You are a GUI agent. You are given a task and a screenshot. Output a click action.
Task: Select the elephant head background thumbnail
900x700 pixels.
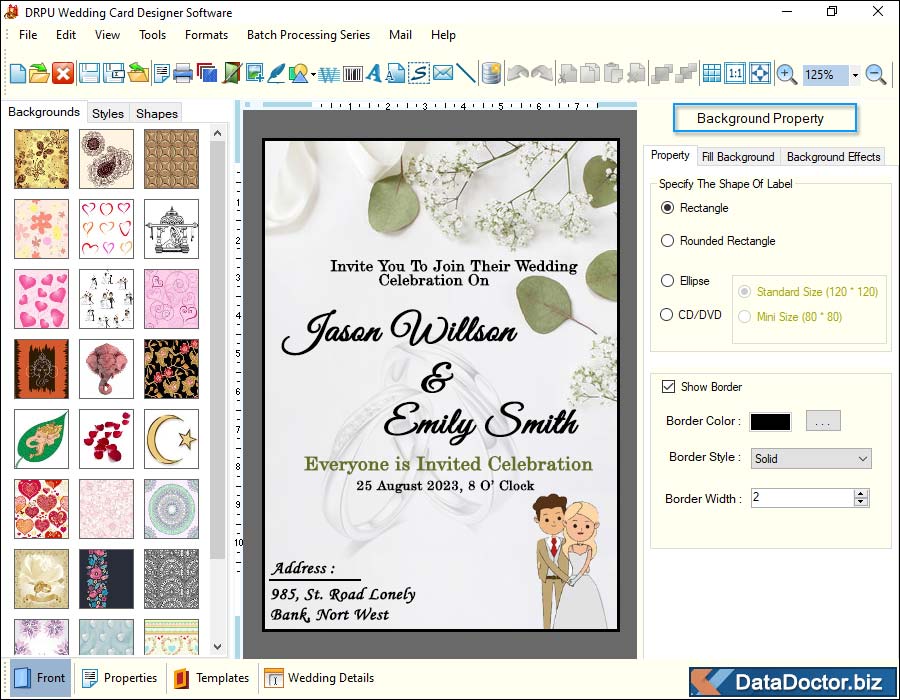point(106,369)
